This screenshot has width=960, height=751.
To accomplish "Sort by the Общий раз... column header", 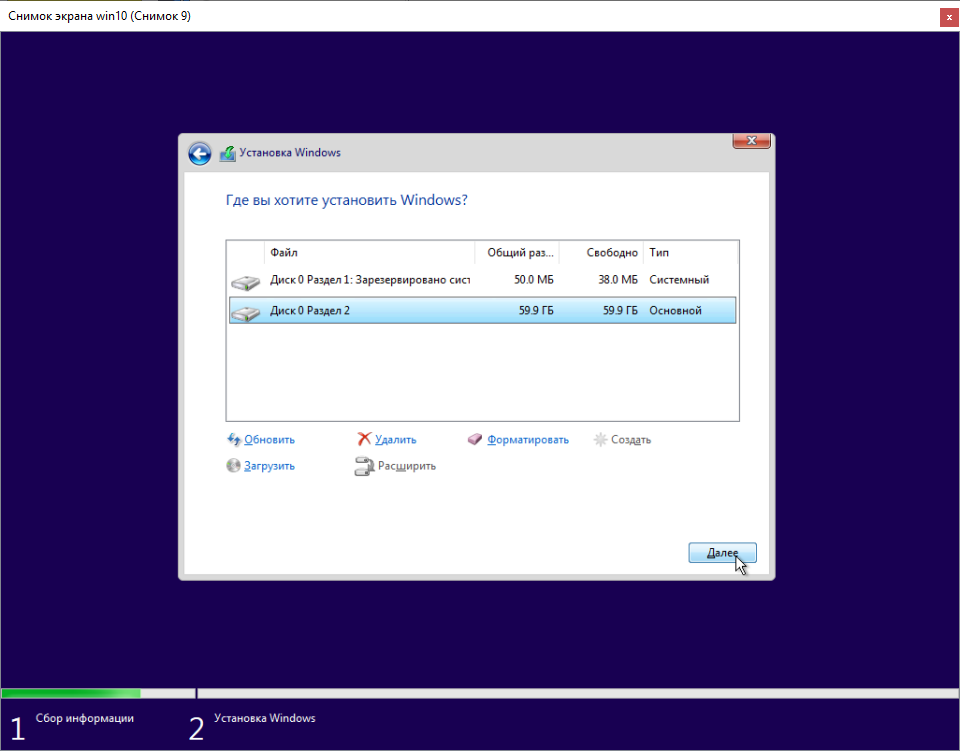I will [x=517, y=252].
